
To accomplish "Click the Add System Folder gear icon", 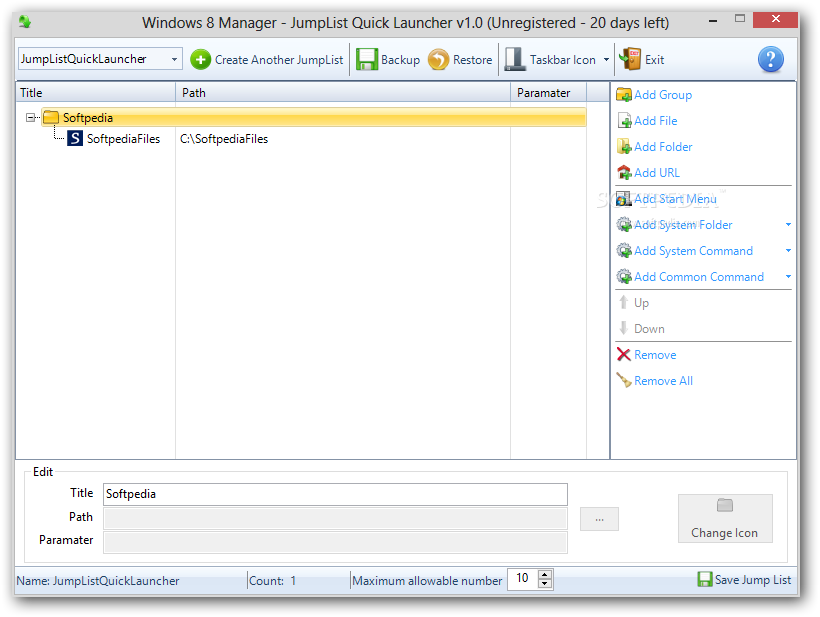I will [624, 225].
